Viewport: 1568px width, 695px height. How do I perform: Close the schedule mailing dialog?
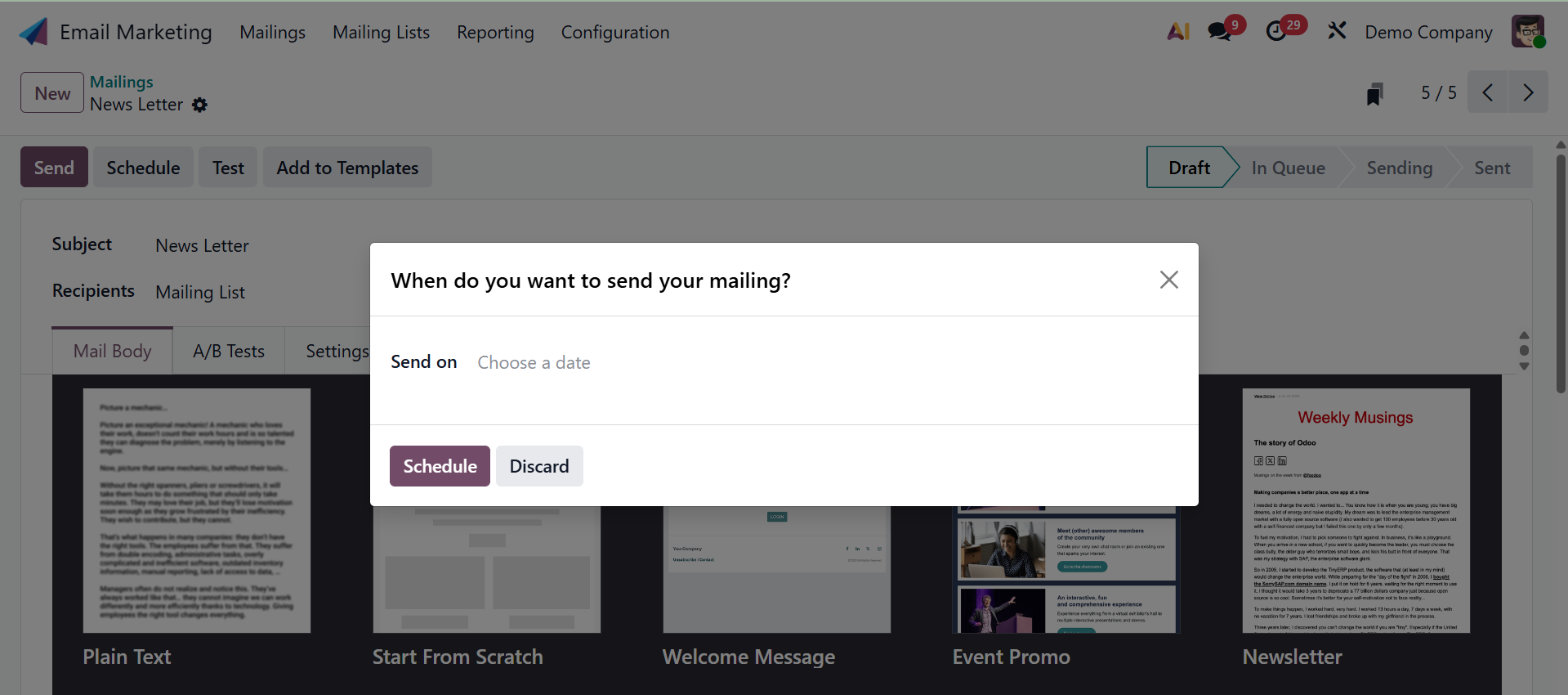1168,280
